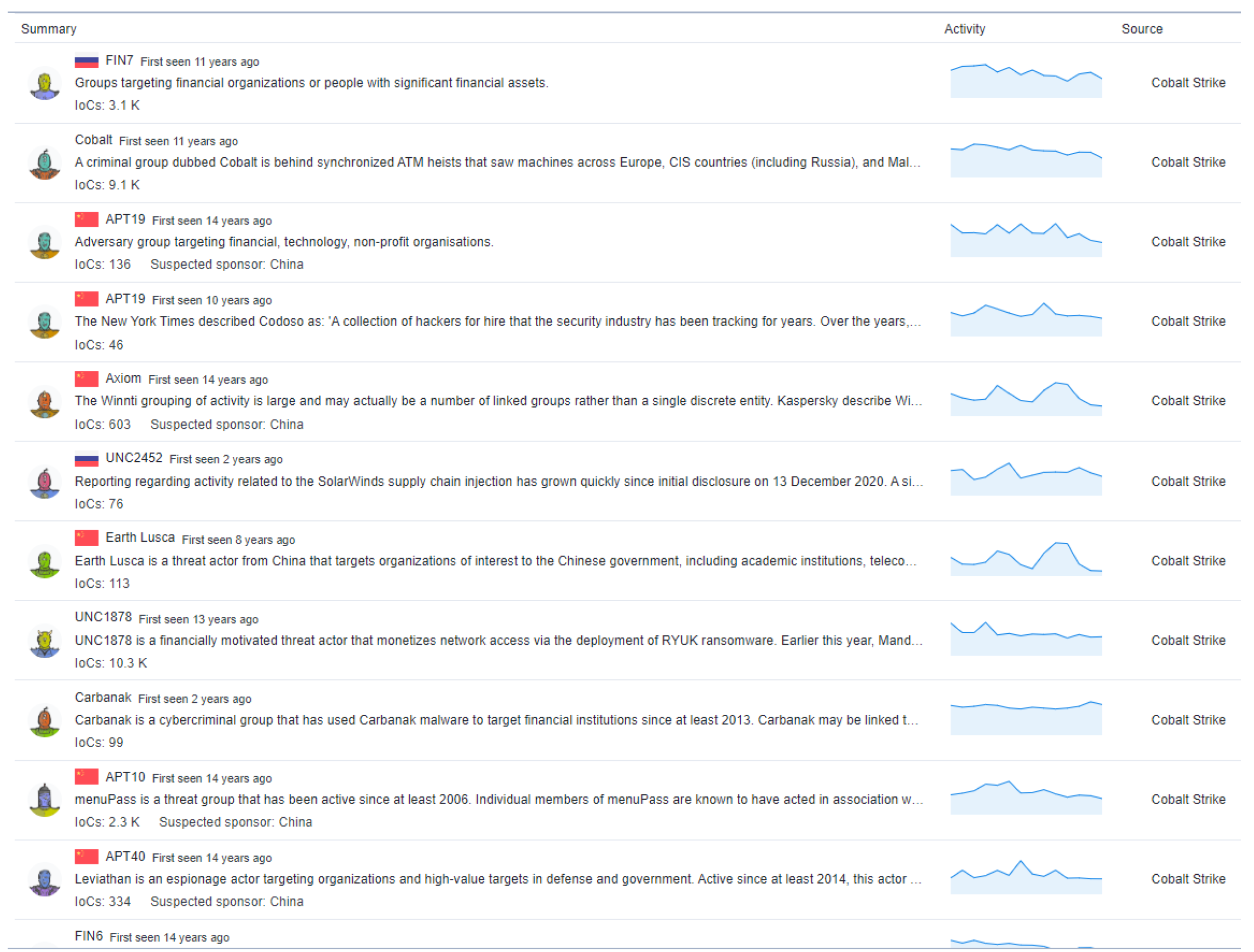Open the activity chart for UNC1878
Viewport: 1254px width, 952px height.
1026,639
